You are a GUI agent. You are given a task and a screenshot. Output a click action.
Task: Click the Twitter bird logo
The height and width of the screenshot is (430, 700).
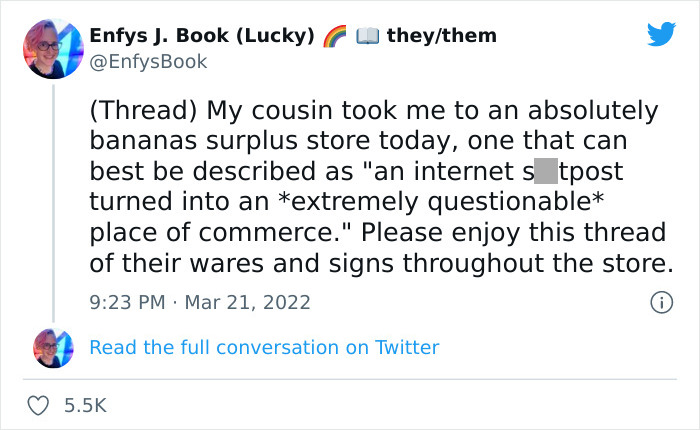click(x=660, y=35)
